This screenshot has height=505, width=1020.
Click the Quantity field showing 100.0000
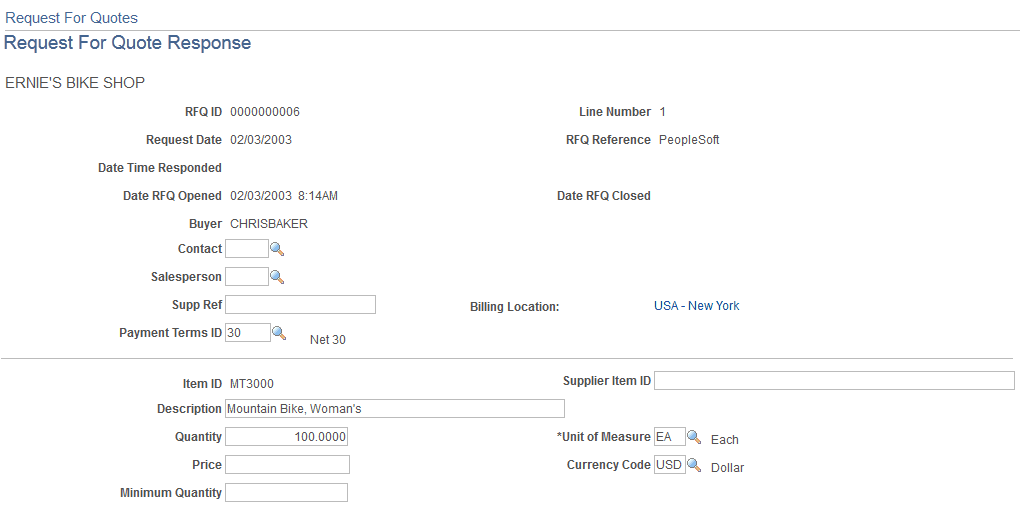286,437
